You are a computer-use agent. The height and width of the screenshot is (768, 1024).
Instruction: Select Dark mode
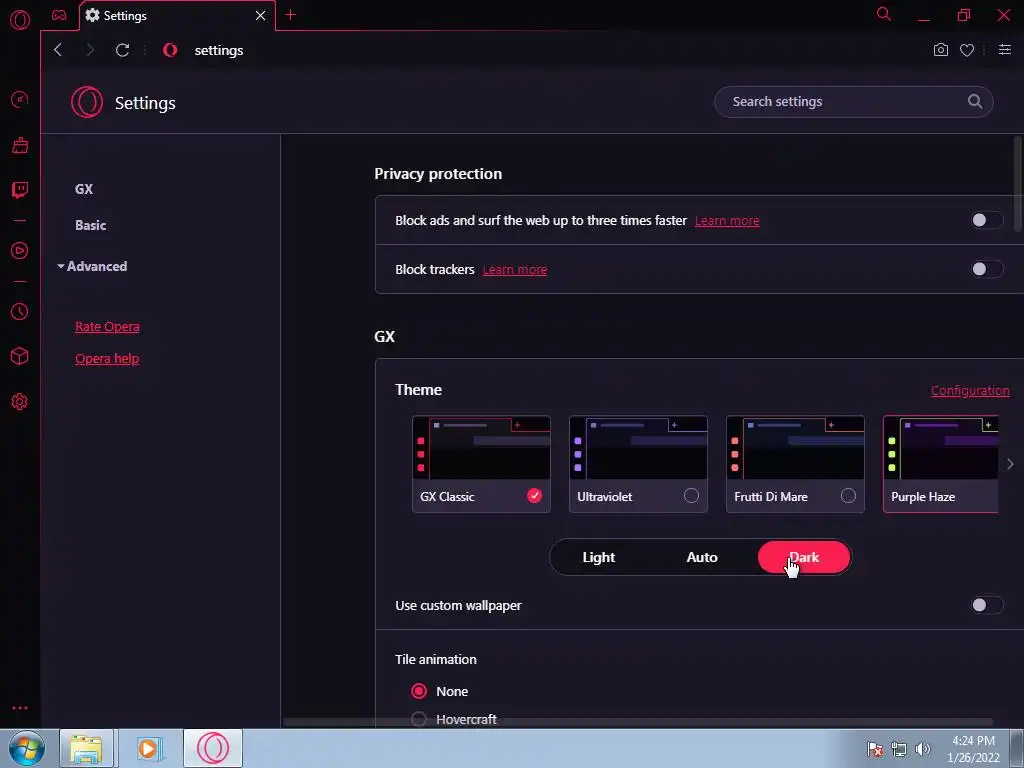[804, 557]
